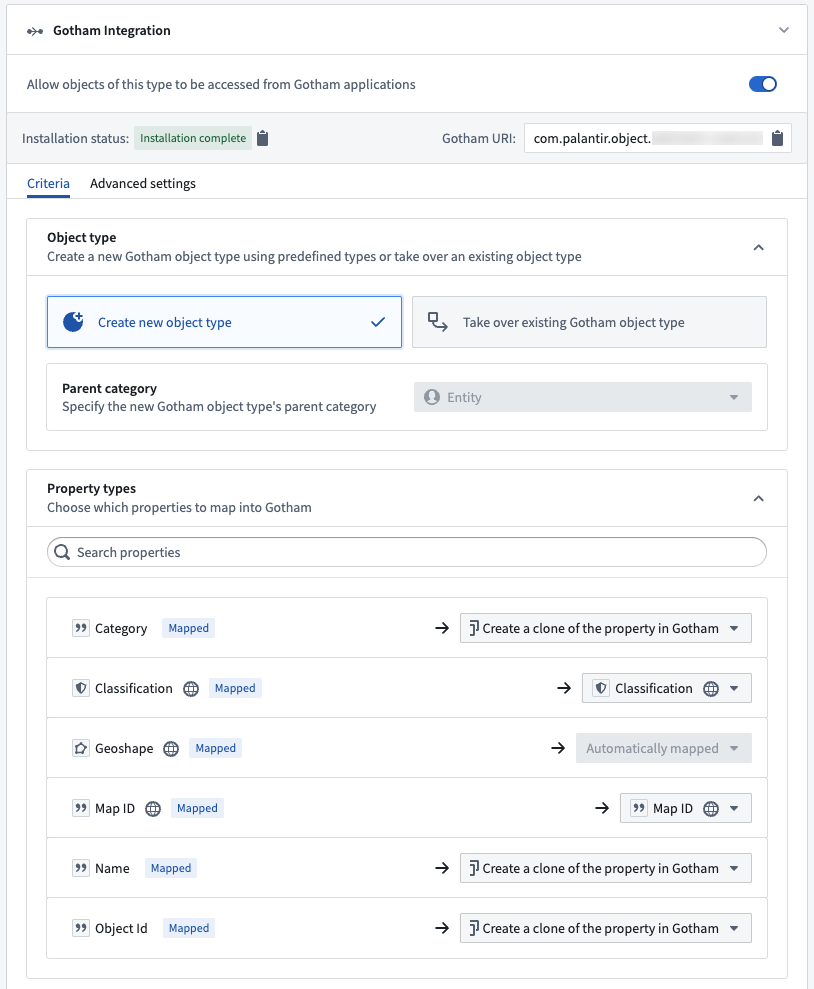Open Object Id property mapping dropdown
This screenshot has height=989, width=814.
pyautogui.click(x=606, y=928)
